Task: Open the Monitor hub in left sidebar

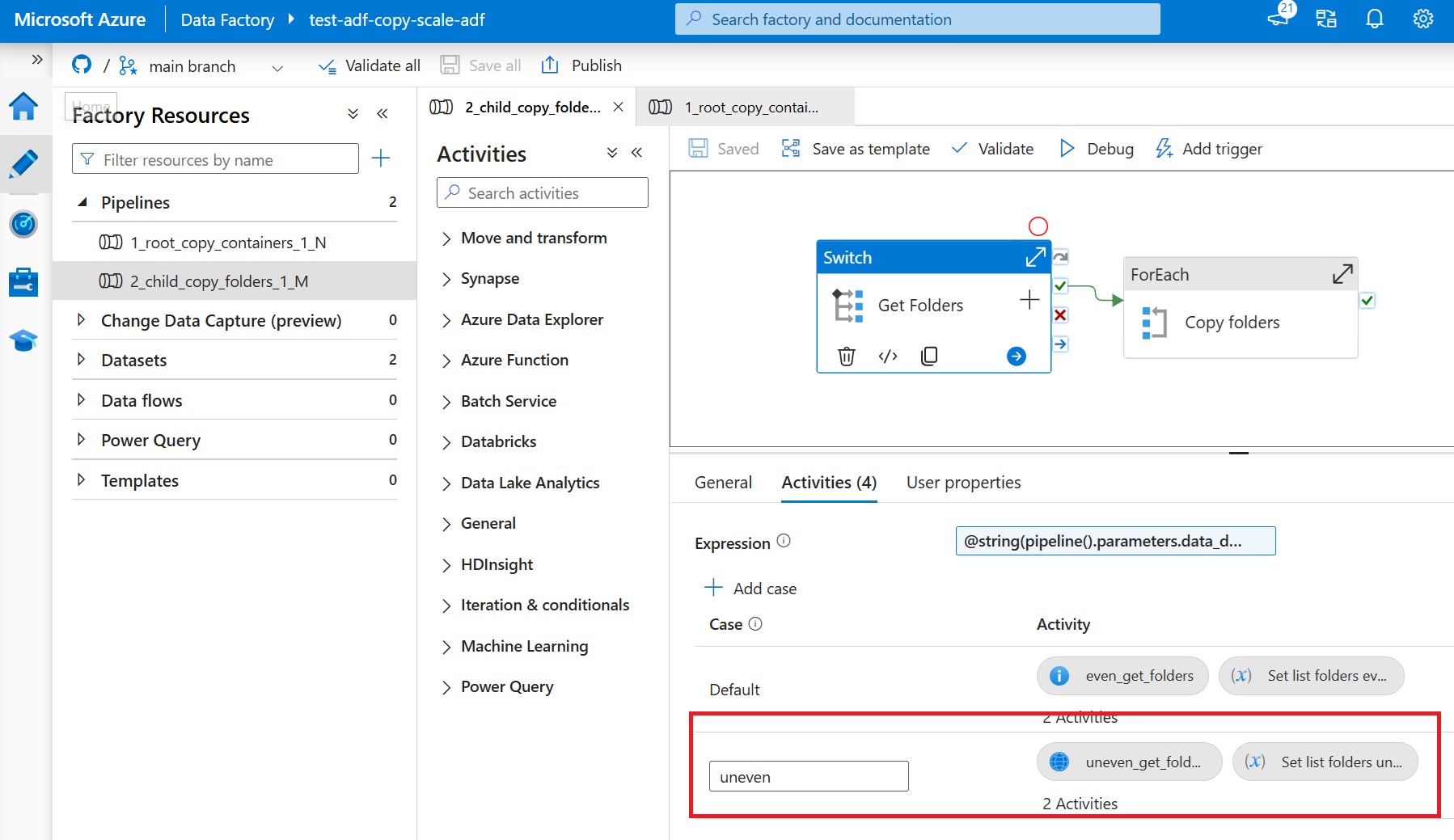Action: [23, 224]
